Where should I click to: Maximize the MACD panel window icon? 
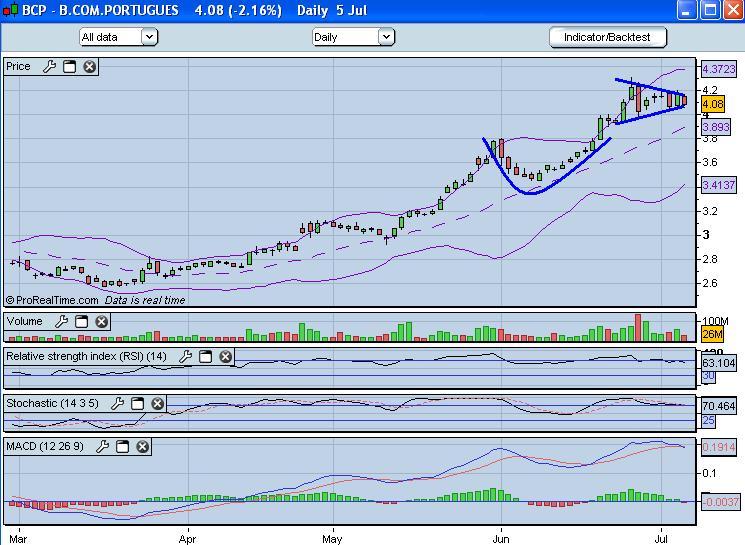click(x=123, y=447)
